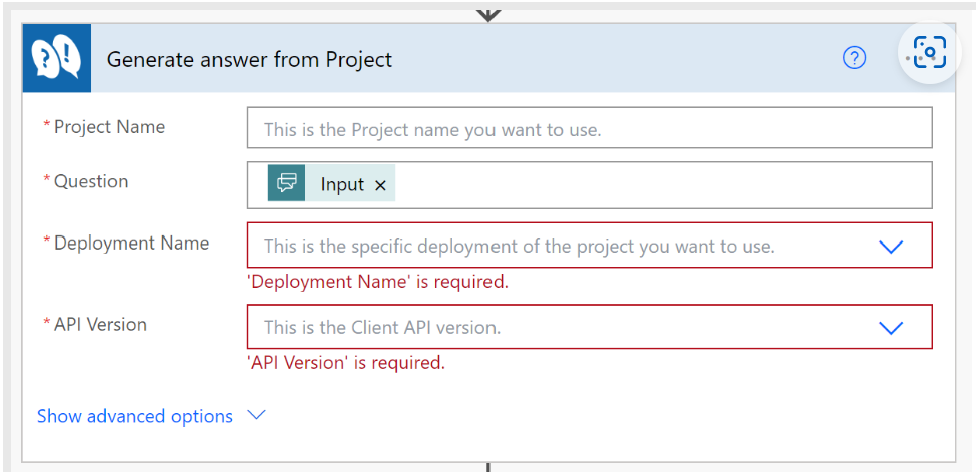Click the Project Name label
Screen dimensions: 976x472
(x=109, y=127)
